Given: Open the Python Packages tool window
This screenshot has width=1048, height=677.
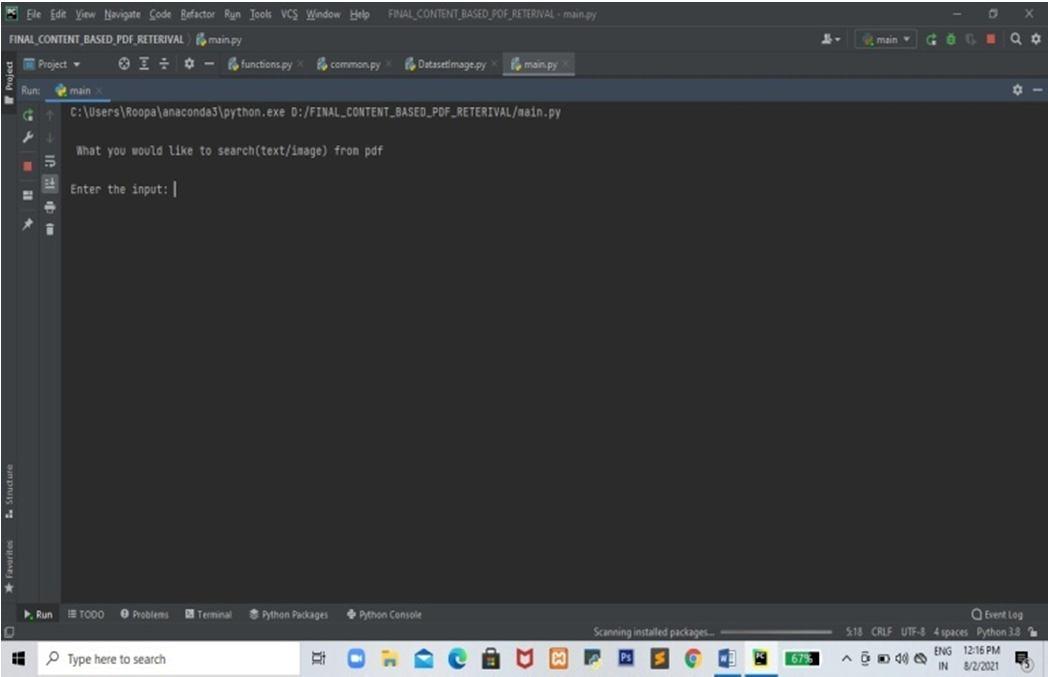Looking at the screenshot, I should click(288, 614).
